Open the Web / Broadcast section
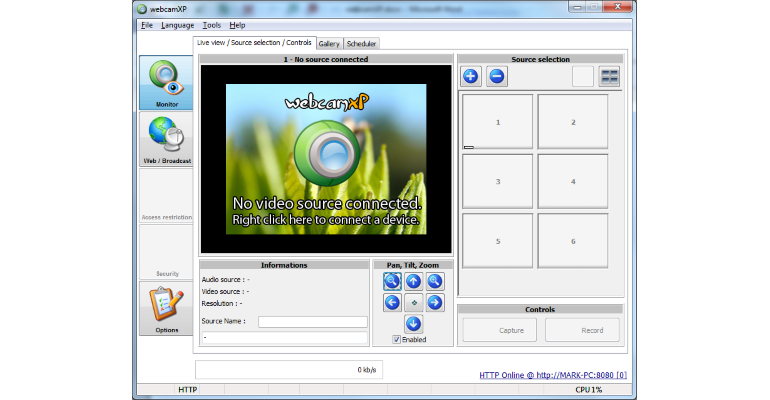 coord(166,139)
